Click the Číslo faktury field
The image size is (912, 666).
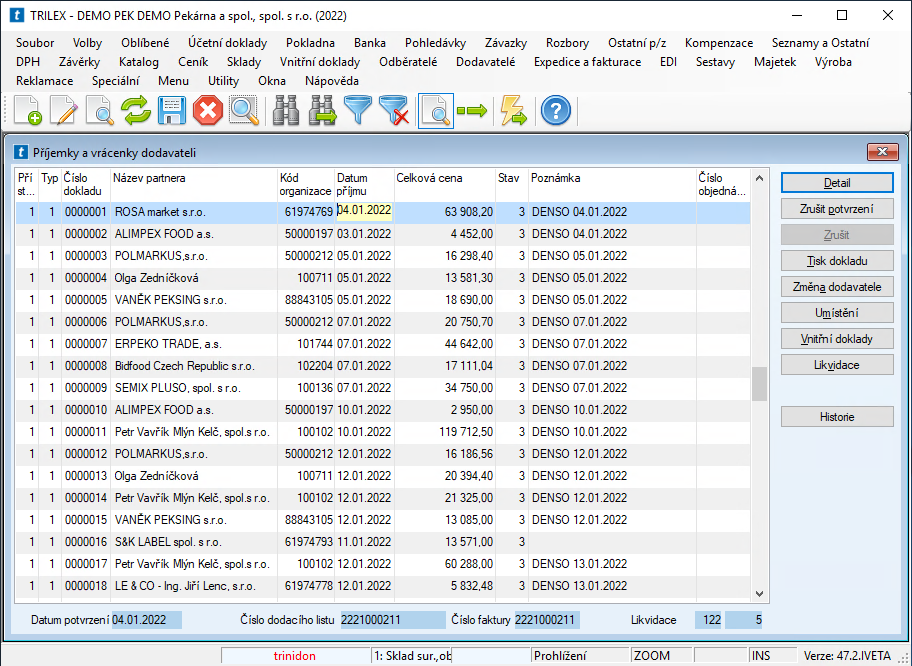547,620
